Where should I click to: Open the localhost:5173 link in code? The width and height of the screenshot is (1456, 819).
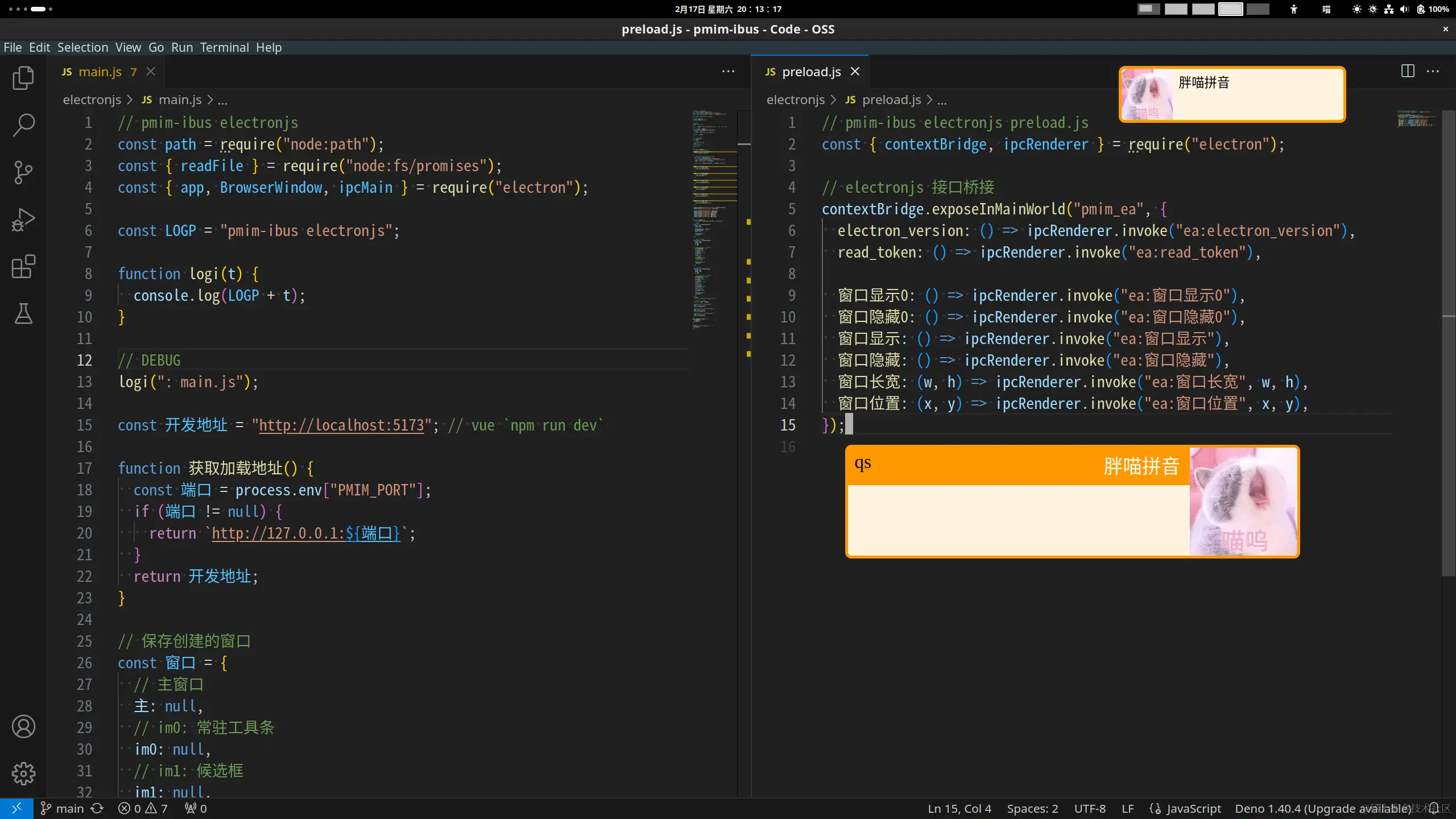pyautogui.click(x=341, y=425)
